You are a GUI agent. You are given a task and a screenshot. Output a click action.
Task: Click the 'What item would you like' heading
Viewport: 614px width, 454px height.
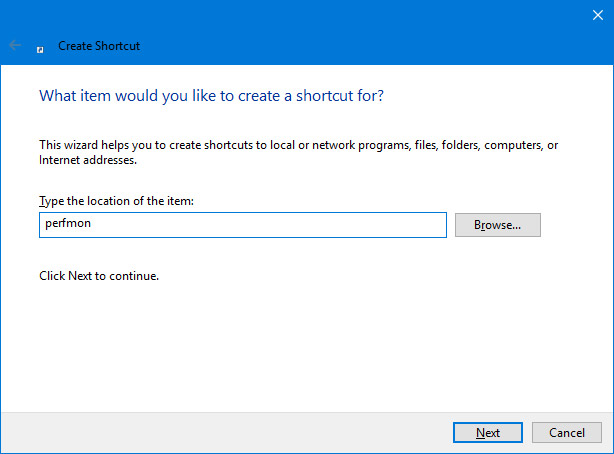coord(211,96)
